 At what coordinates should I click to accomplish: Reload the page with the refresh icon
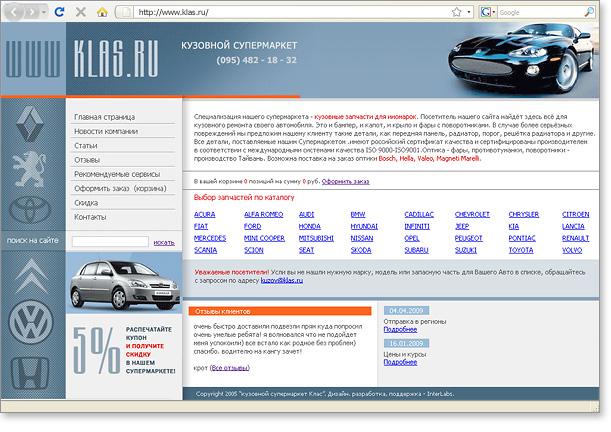(x=59, y=12)
